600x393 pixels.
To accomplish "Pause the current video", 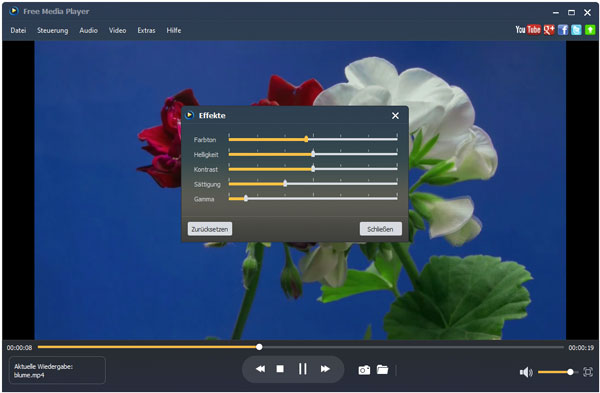I will tap(303, 369).
